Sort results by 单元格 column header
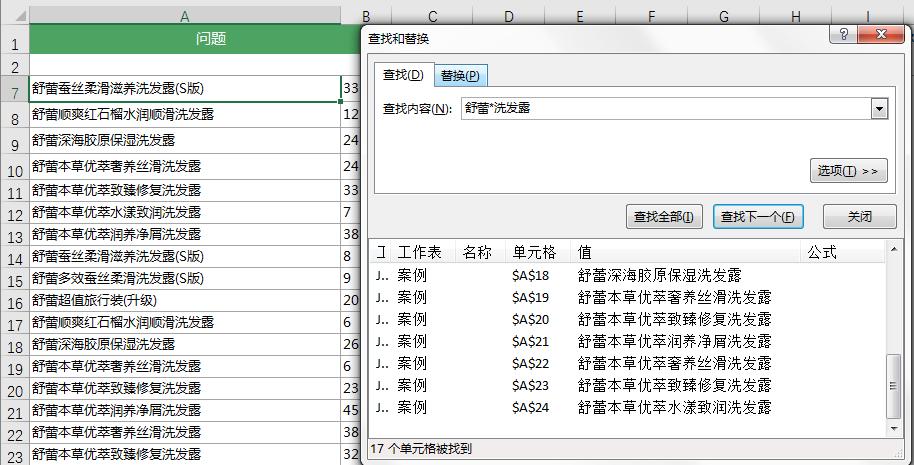This screenshot has width=914, height=465. (535, 252)
